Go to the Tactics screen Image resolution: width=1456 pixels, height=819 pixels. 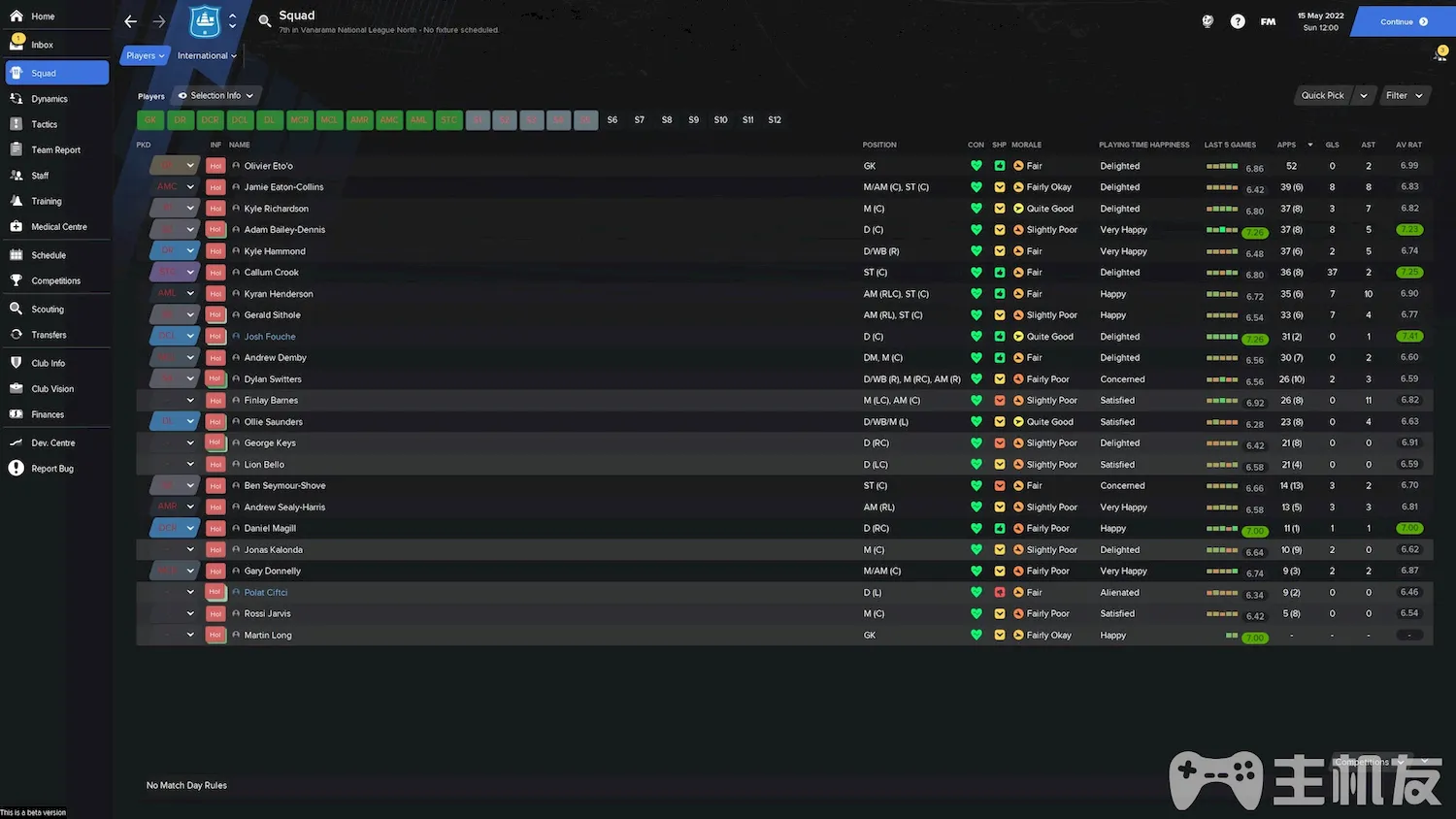pos(44,124)
